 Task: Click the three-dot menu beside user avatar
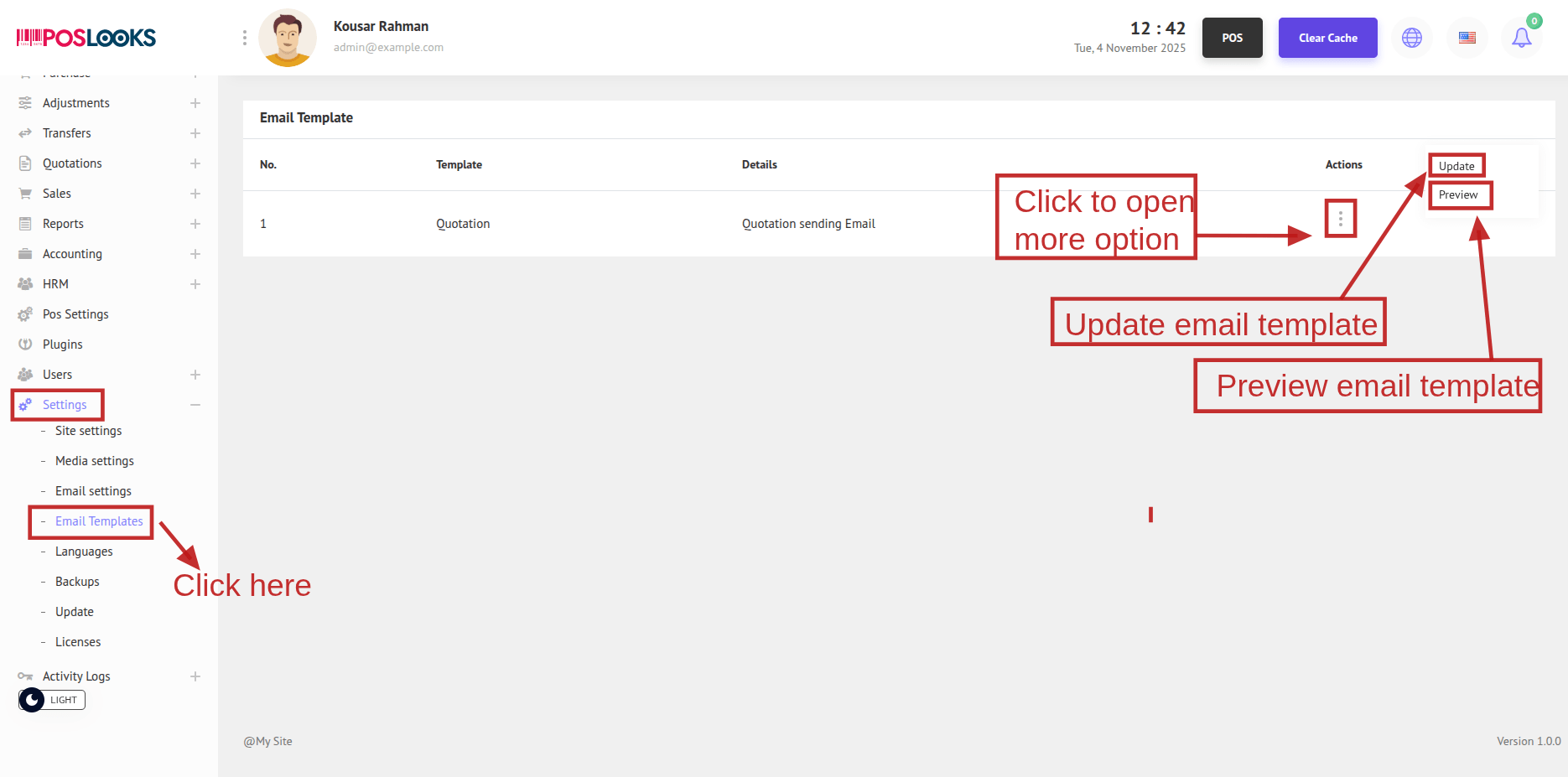[245, 38]
